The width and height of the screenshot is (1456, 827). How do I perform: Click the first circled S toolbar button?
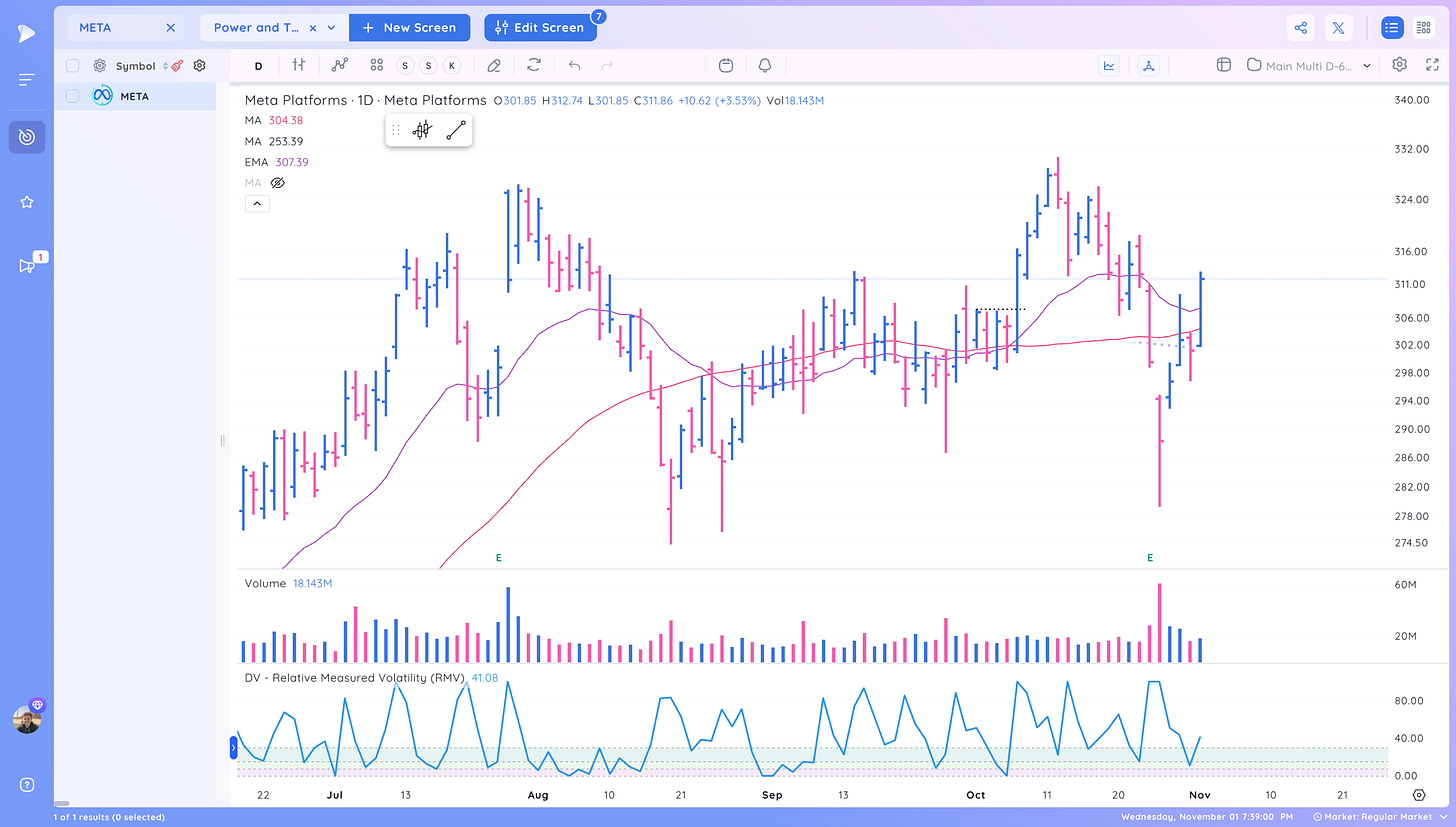[405, 65]
